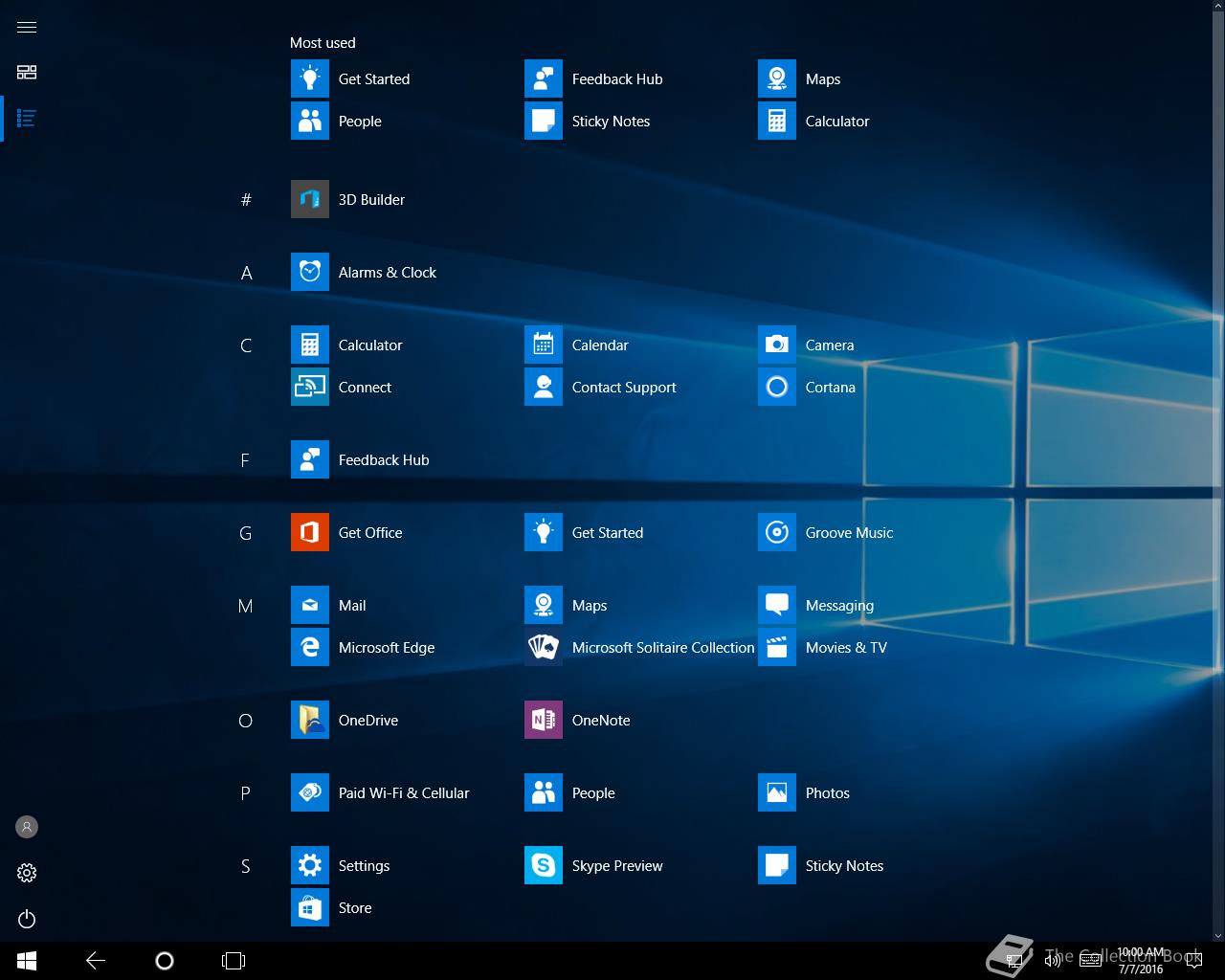Tap the Back arrow on taskbar
This screenshot has height=980, width=1225.
click(96, 961)
